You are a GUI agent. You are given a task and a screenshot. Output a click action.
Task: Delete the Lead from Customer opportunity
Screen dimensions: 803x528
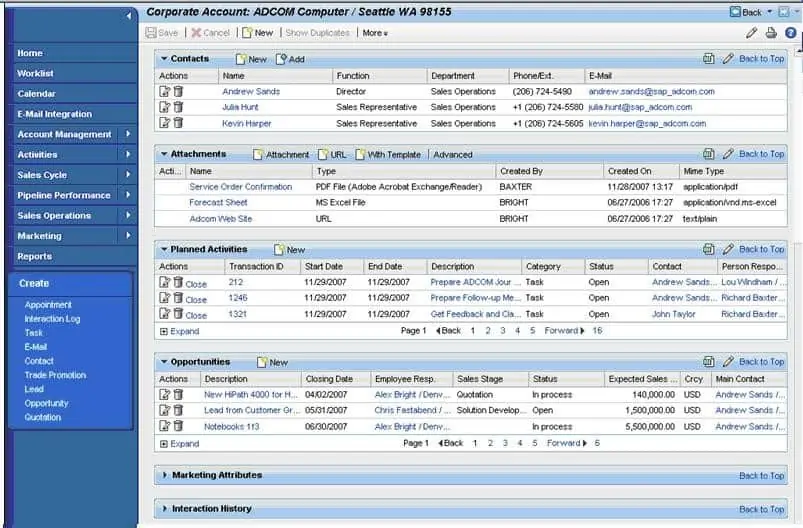click(178, 410)
